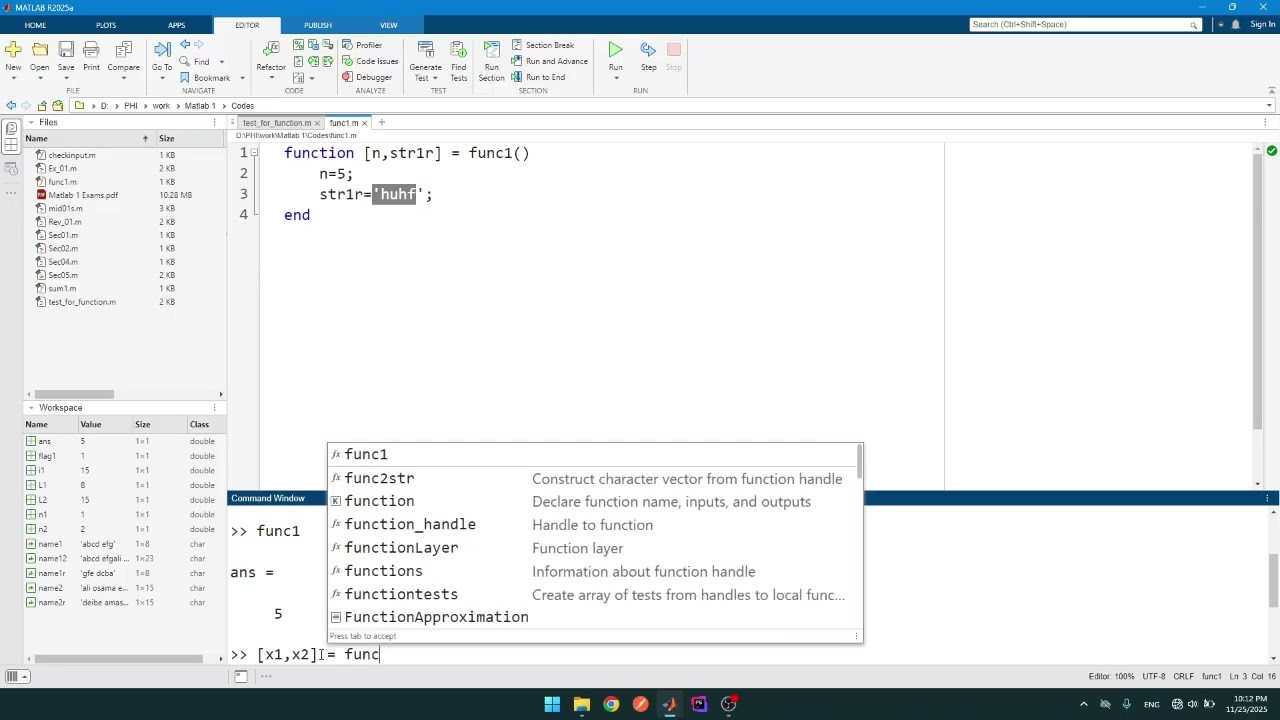
Task: Fold the function code block on line 1
Action: click(x=254, y=153)
